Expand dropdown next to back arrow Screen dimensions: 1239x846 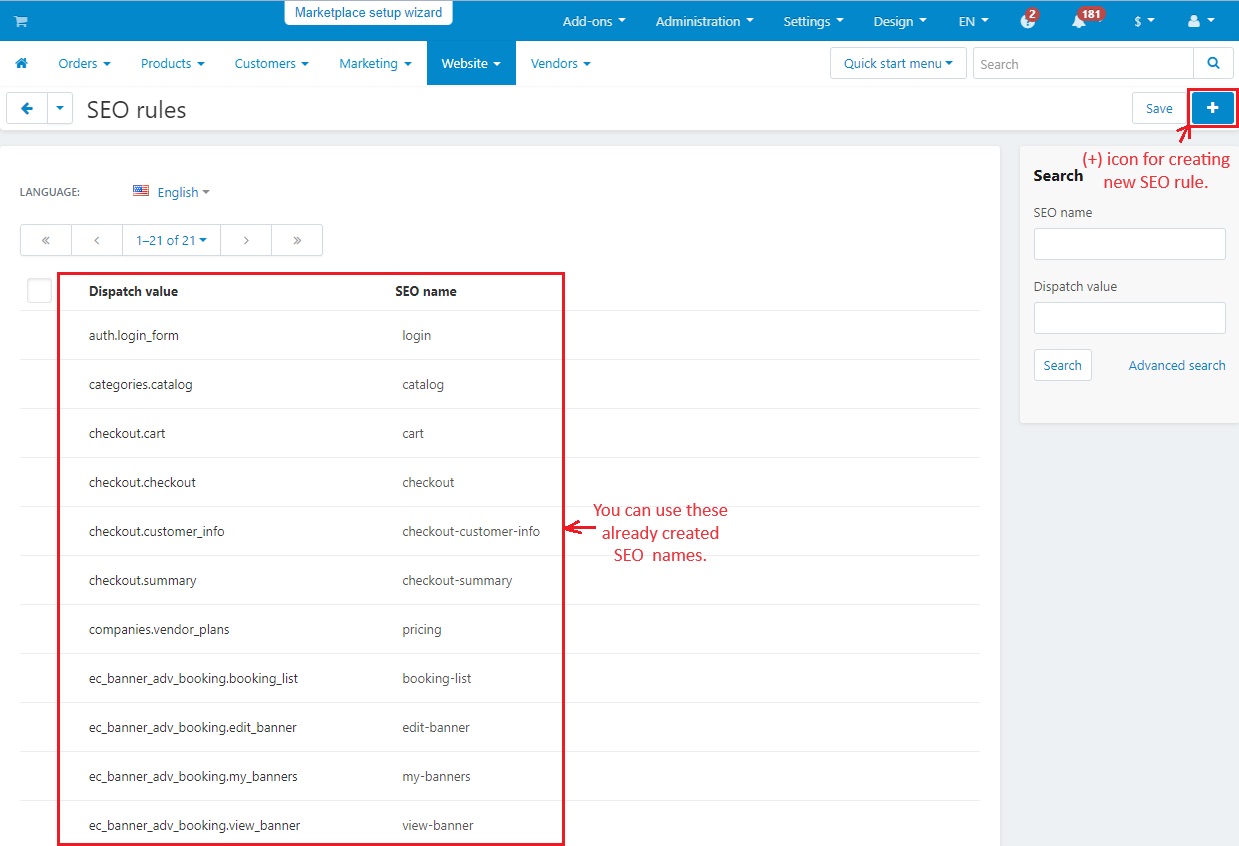60,108
